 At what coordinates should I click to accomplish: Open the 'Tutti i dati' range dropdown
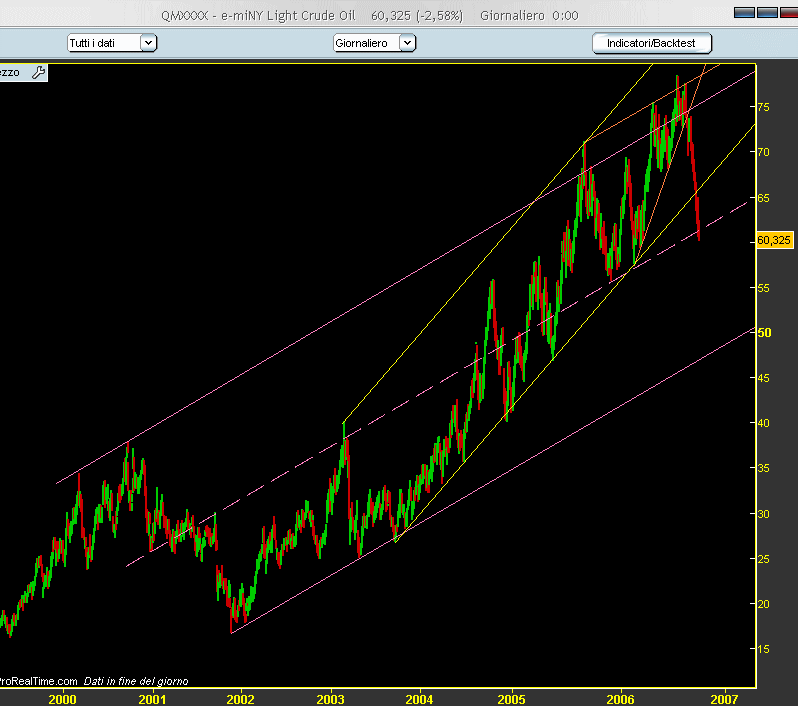(x=112, y=43)
